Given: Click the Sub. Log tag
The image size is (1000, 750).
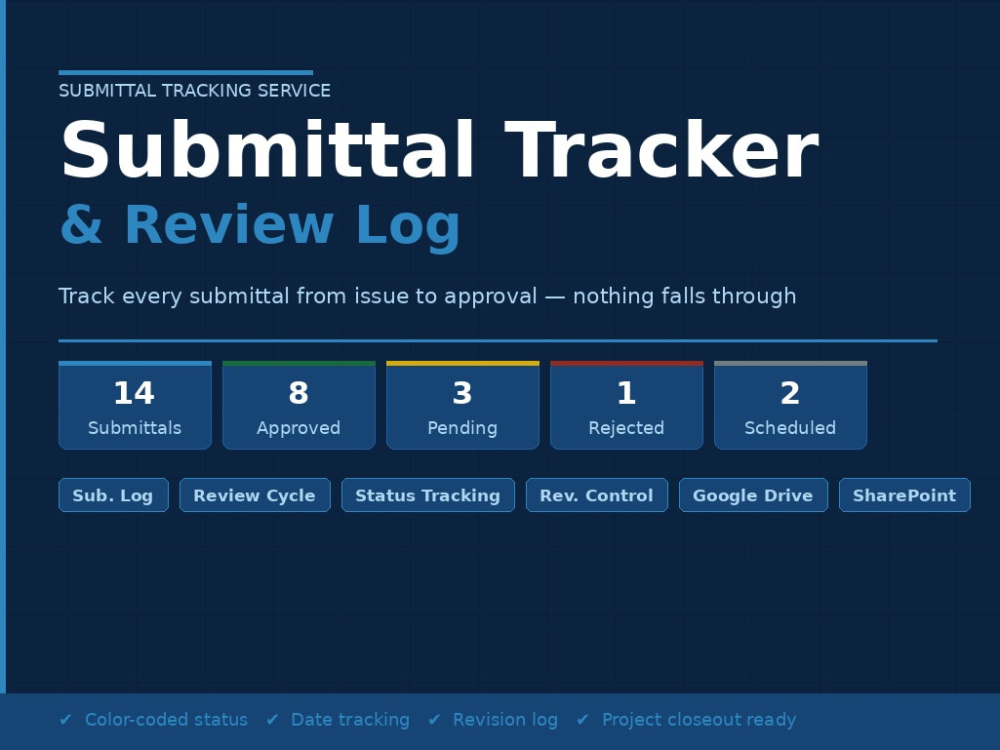Looking at the screenshot, I should pyautogui.click(x=114, y=495).
